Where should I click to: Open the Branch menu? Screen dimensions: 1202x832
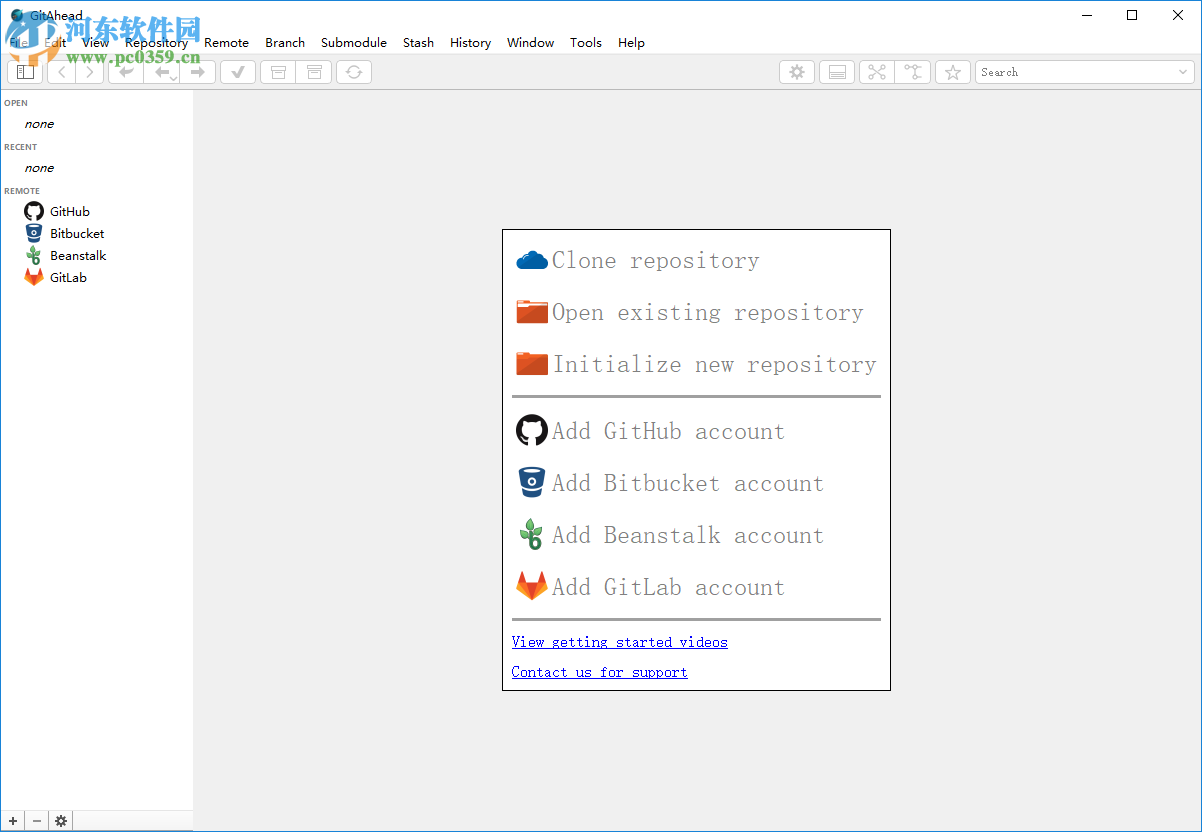(285, 42)
